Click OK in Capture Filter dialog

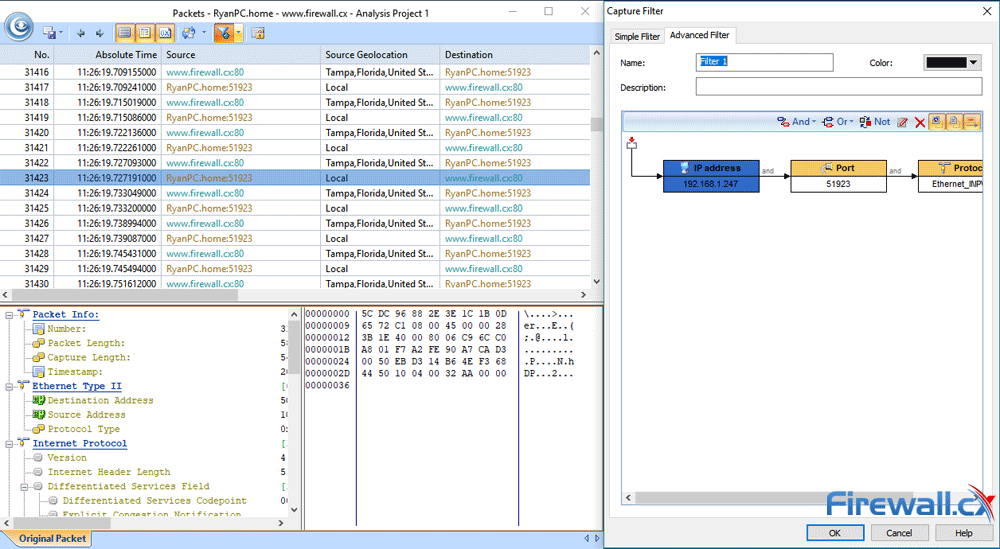pos(835,532)
